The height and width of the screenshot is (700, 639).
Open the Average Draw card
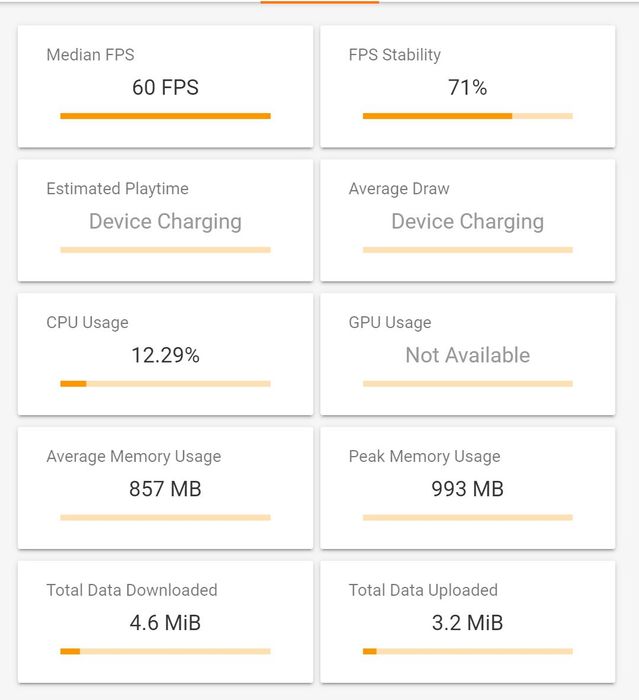tap(468, 220)
